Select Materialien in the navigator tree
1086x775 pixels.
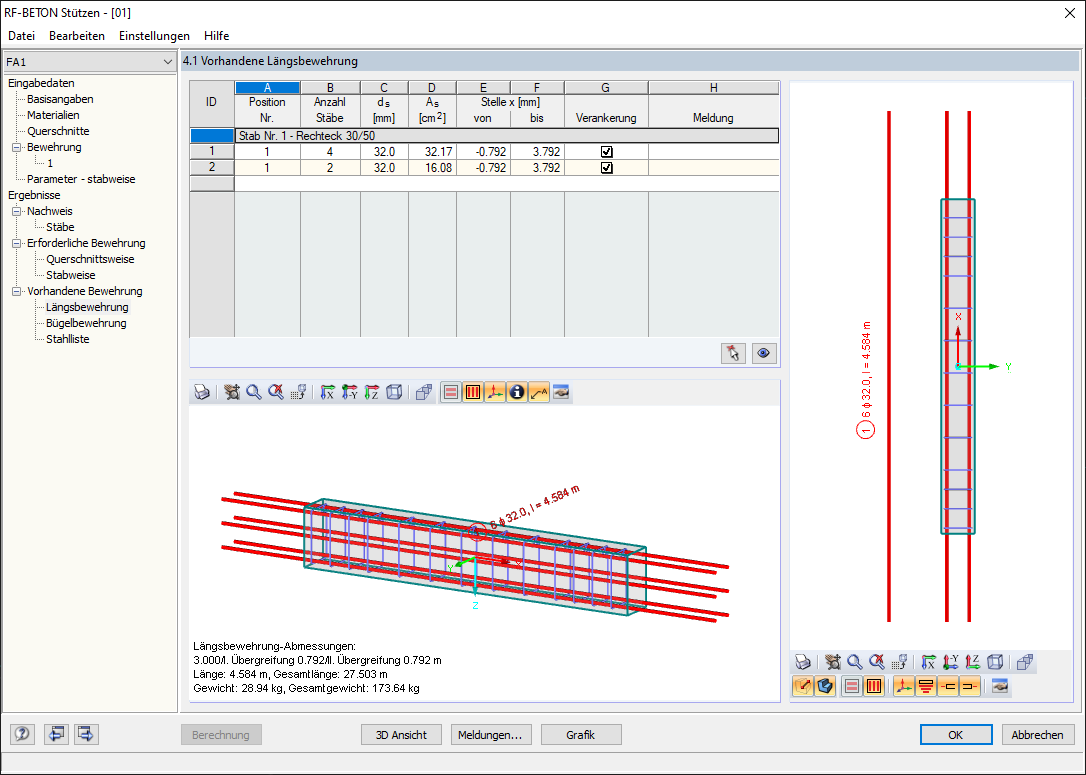53,115
